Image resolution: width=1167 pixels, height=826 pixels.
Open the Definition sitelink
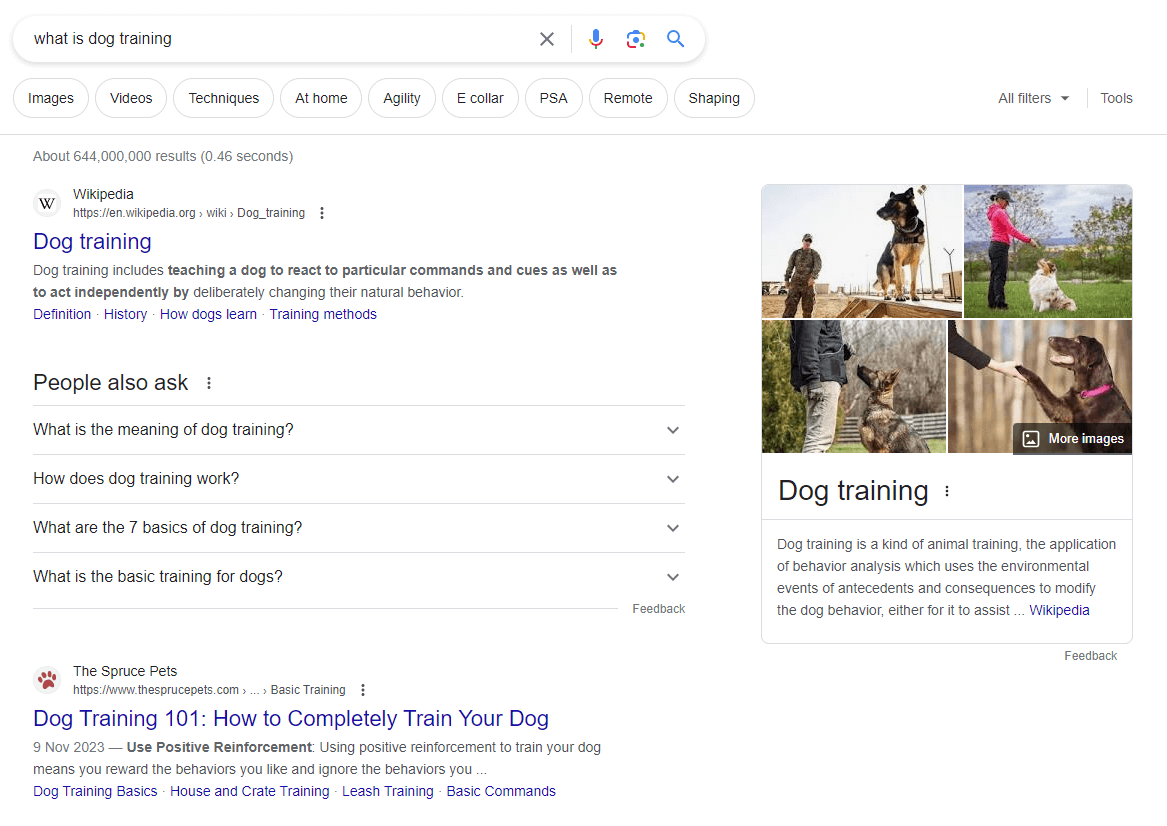[x=62, y=315]
